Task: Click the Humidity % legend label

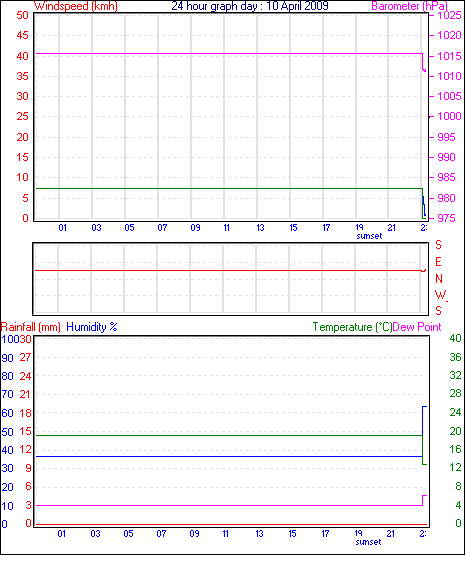Action: point(92,327)
